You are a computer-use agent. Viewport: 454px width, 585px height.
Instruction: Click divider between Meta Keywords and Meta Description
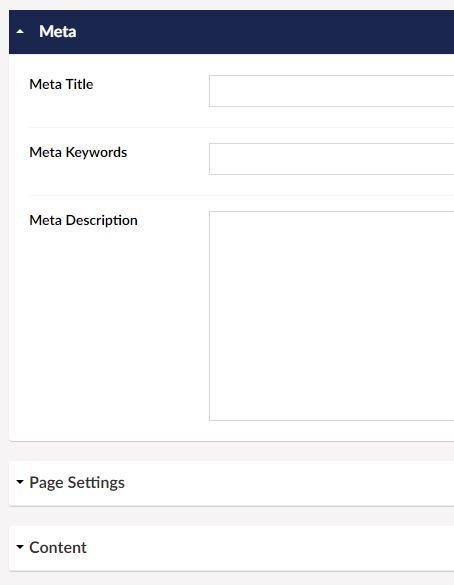tap(241, 195)
